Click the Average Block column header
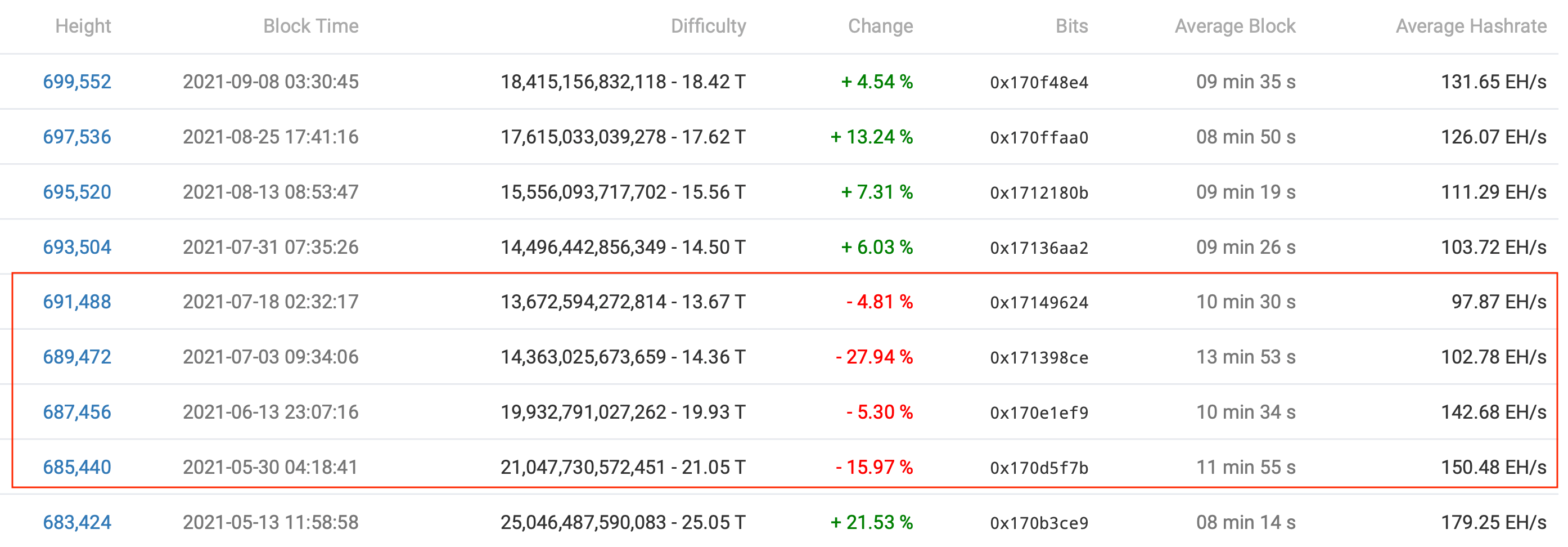The image size is (1568, 547). (1234, 26)
